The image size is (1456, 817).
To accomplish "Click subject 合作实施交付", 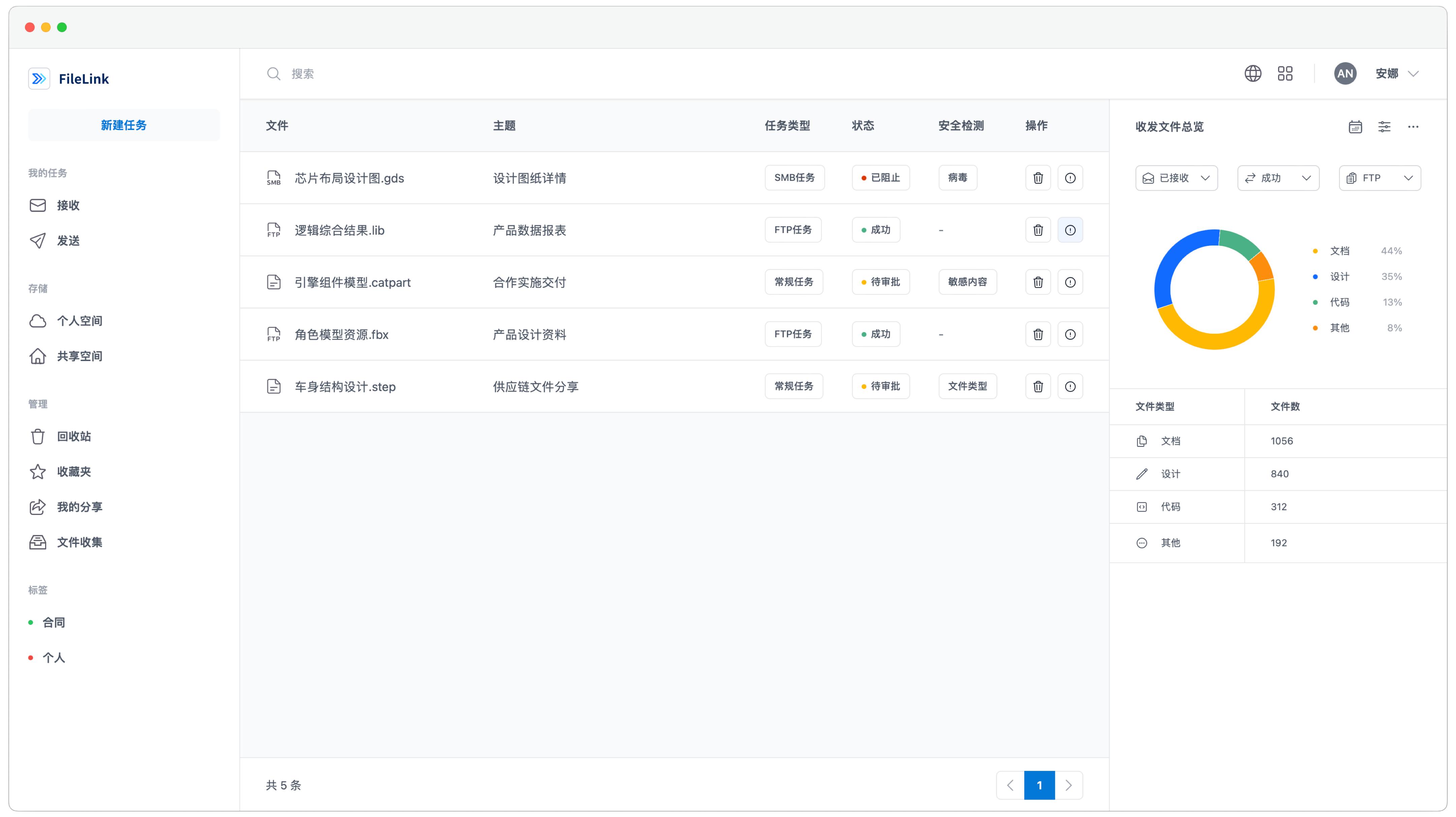I will [x=530, y=282].
